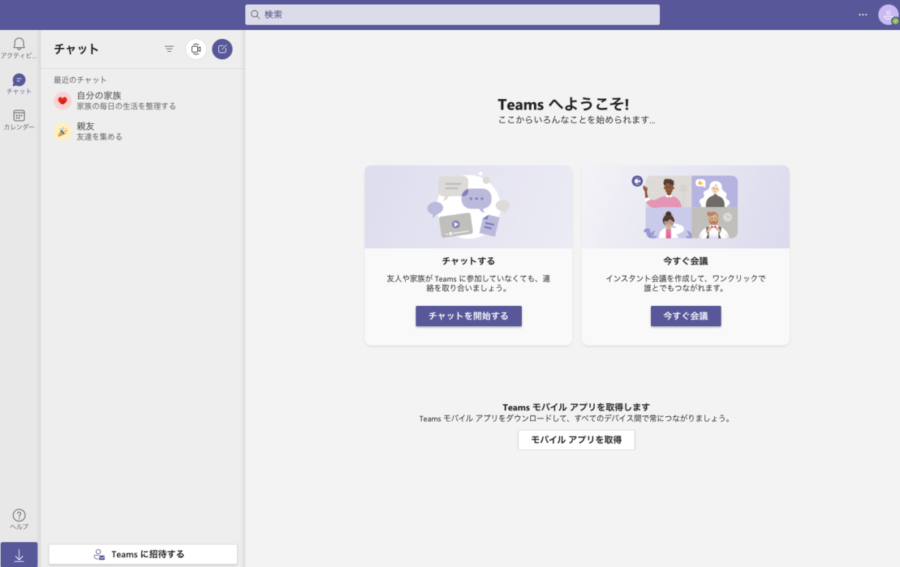The width and height of the screenshot is (900, 567).
Task: Click the 今すぐ会議 purple button
Action: [685, 316]
